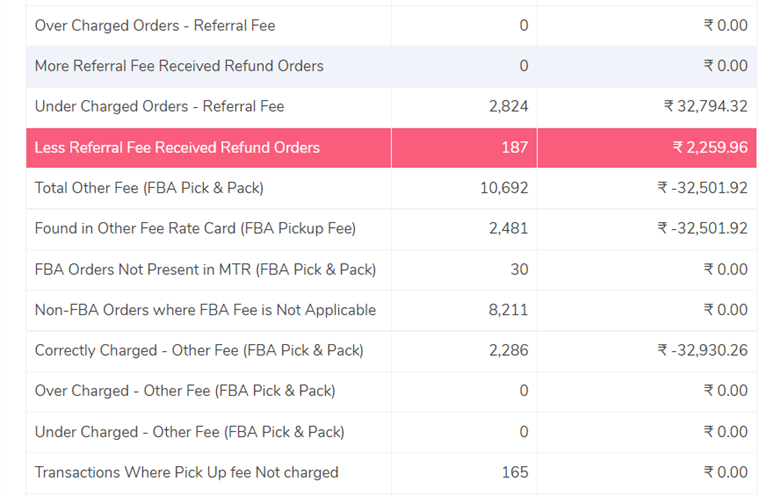Open 'Under Charged Orders - Referral Fee' label
The width and height of the screenshot is (774, 496).
point(159,107)
